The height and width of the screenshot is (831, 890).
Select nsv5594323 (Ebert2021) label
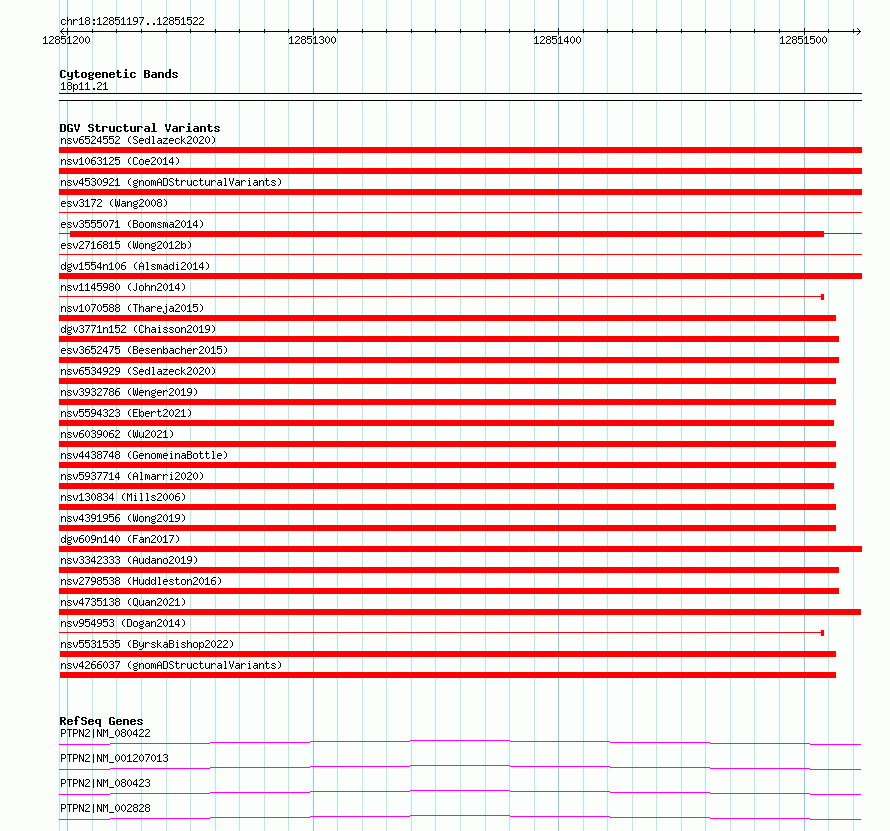pyautogui.click(x=126, y=413)
